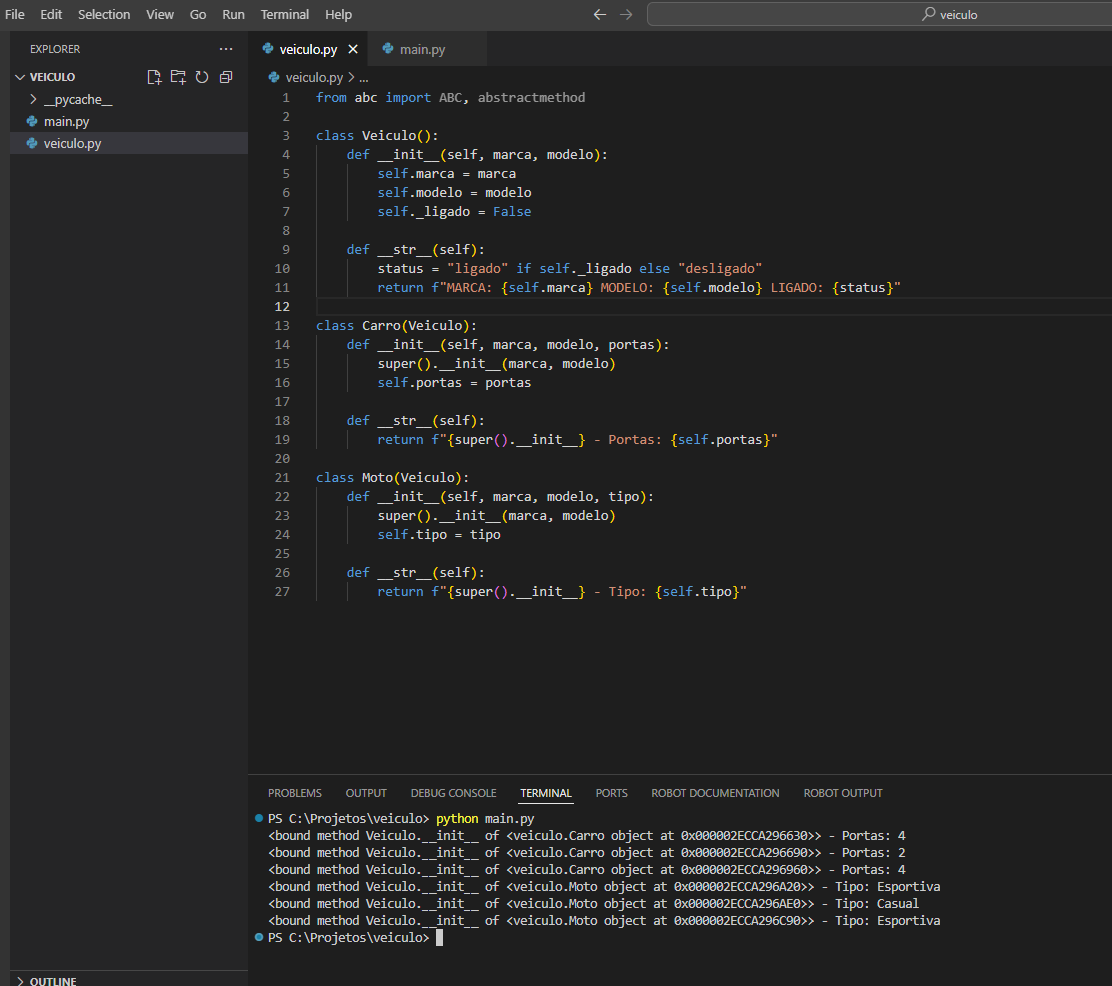Collapse the VEICULO project folder
The height and width of the screenshot is (986, 1112).
click(20, 77)
